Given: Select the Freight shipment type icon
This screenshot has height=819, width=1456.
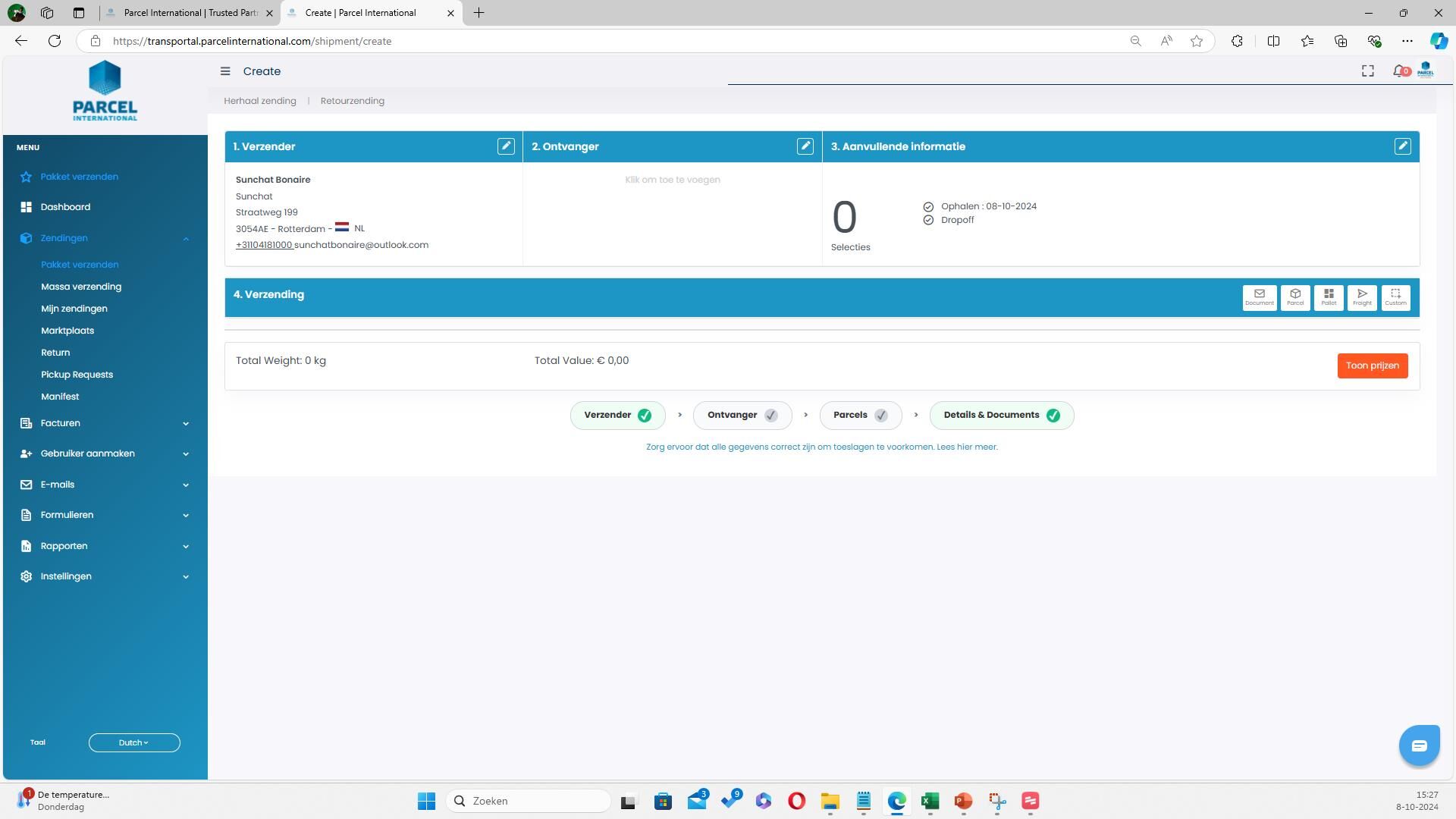Looking at the screenshot, I should [1361, 297].
